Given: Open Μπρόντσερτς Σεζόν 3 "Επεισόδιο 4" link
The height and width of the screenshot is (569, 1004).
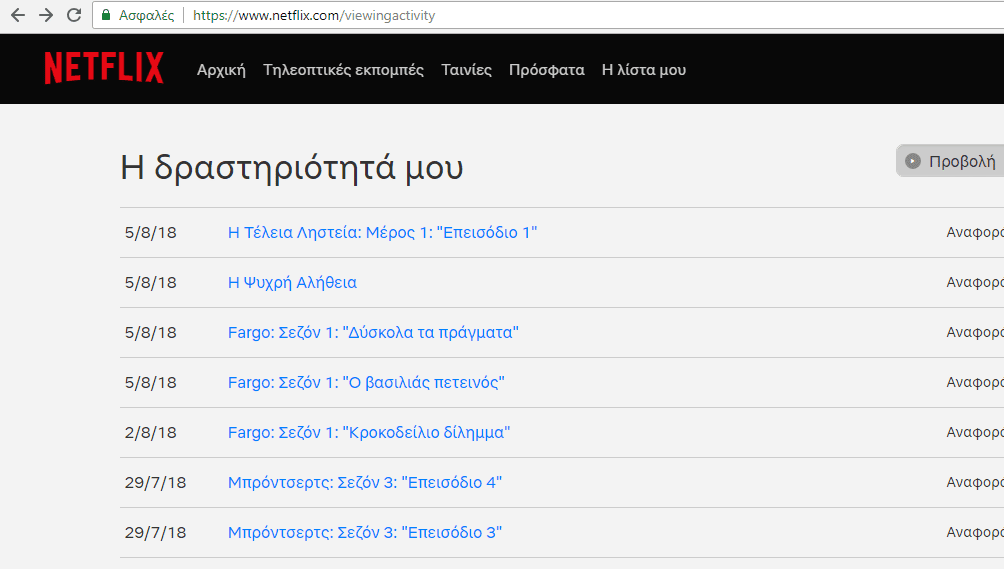Looking at the screenshot, I should point(365,482).
